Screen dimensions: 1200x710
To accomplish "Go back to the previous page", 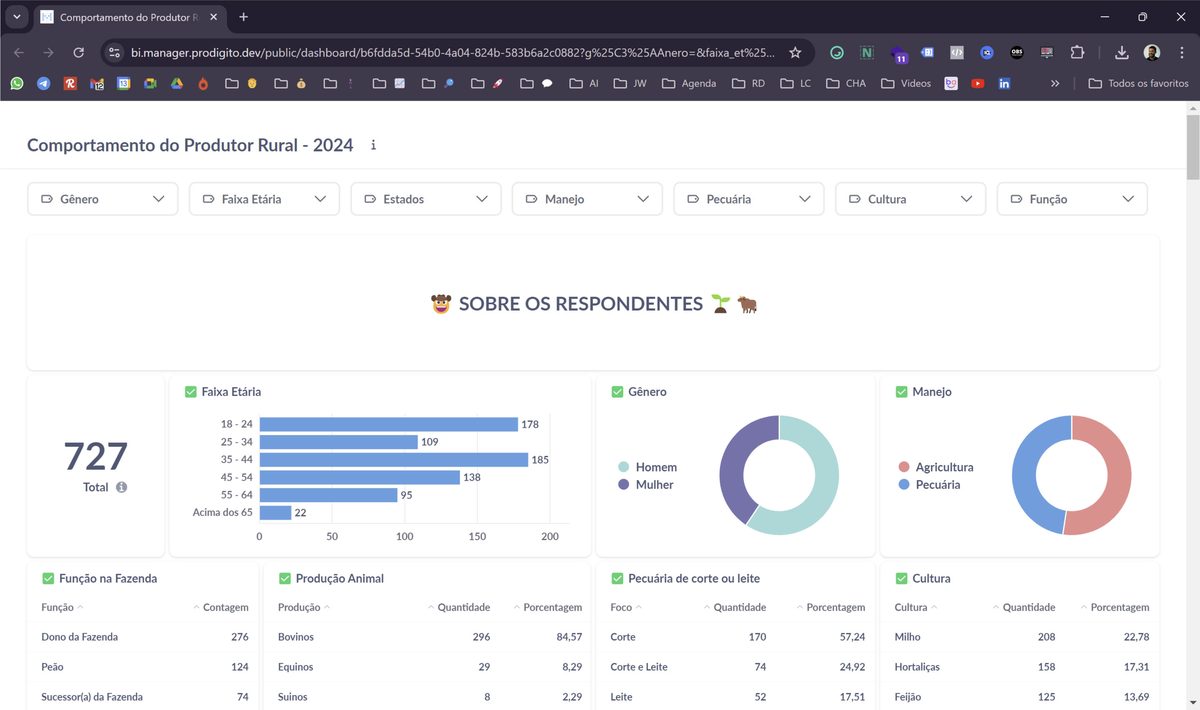I will 19,52.
